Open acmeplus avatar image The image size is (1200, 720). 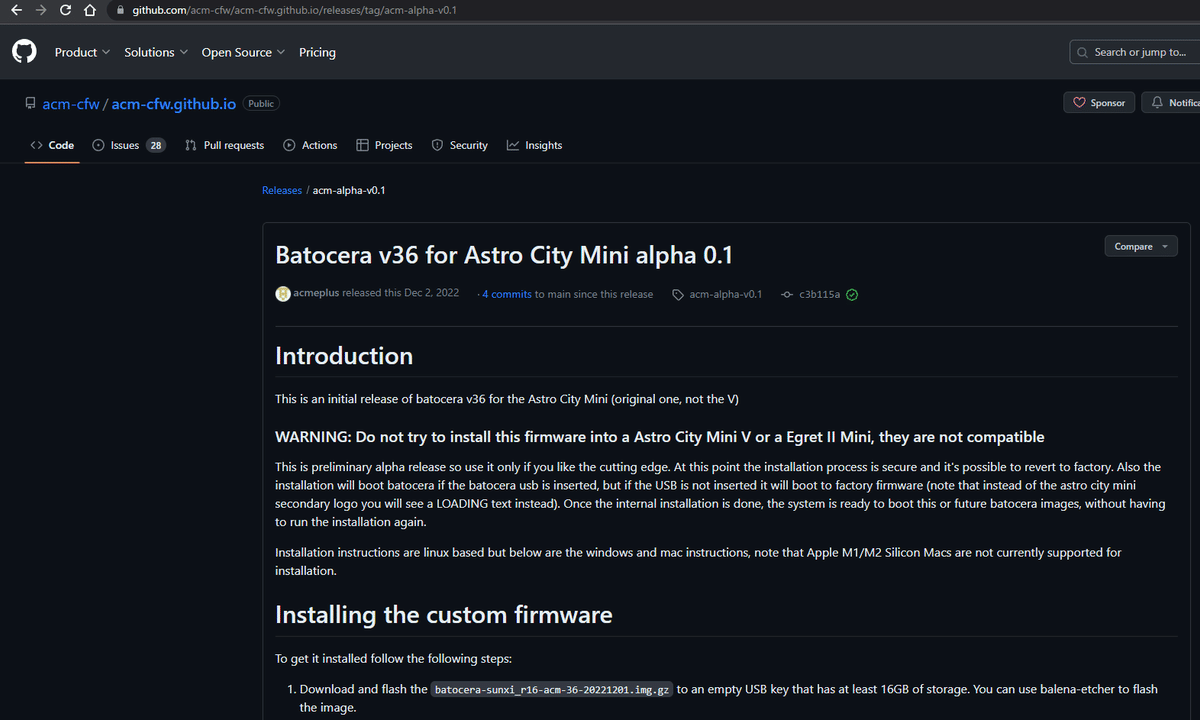pos(283,293)
